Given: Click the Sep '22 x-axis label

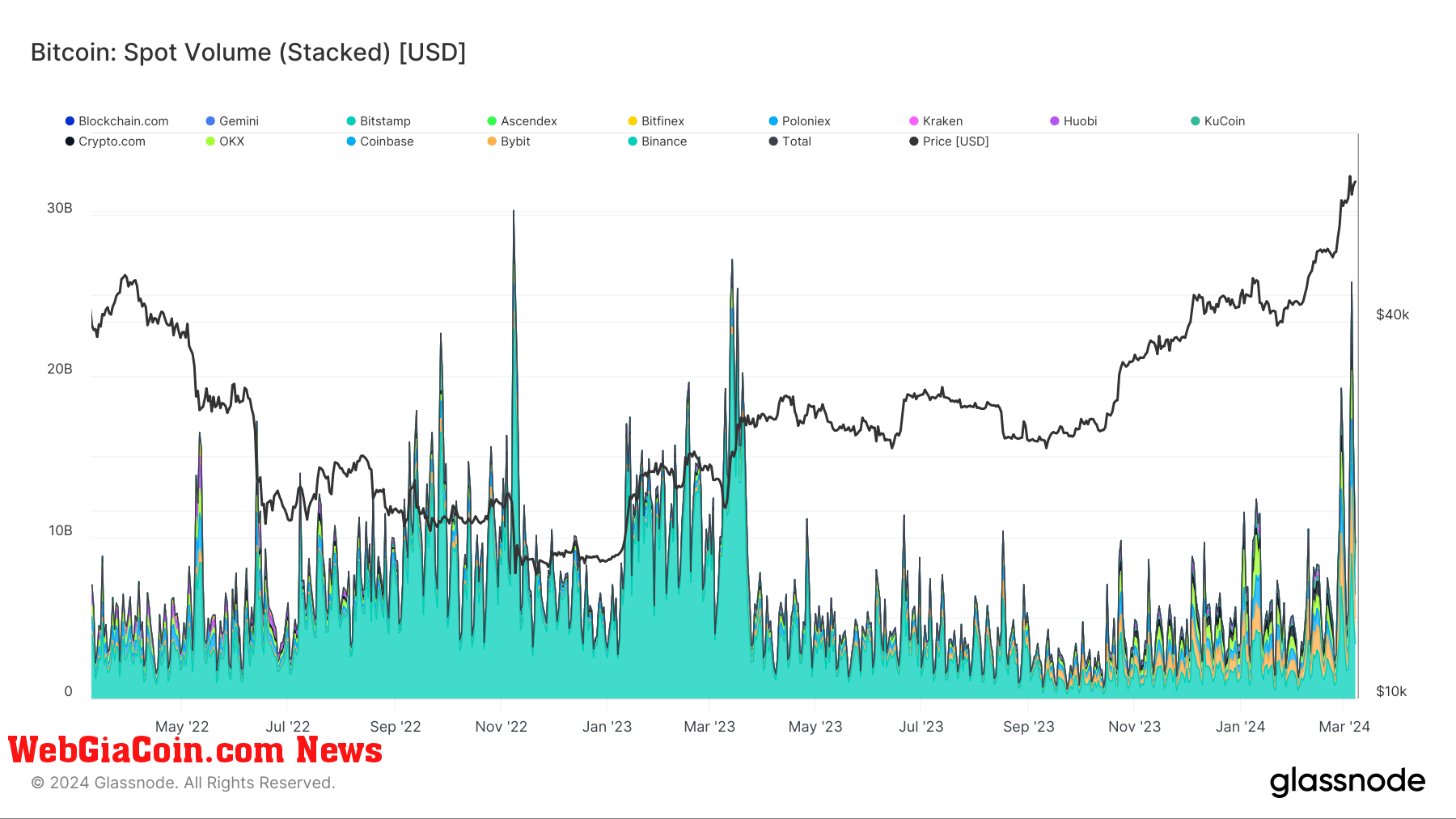Looking at the screenshot, I should pyautogui.click(x=396, y=727).
